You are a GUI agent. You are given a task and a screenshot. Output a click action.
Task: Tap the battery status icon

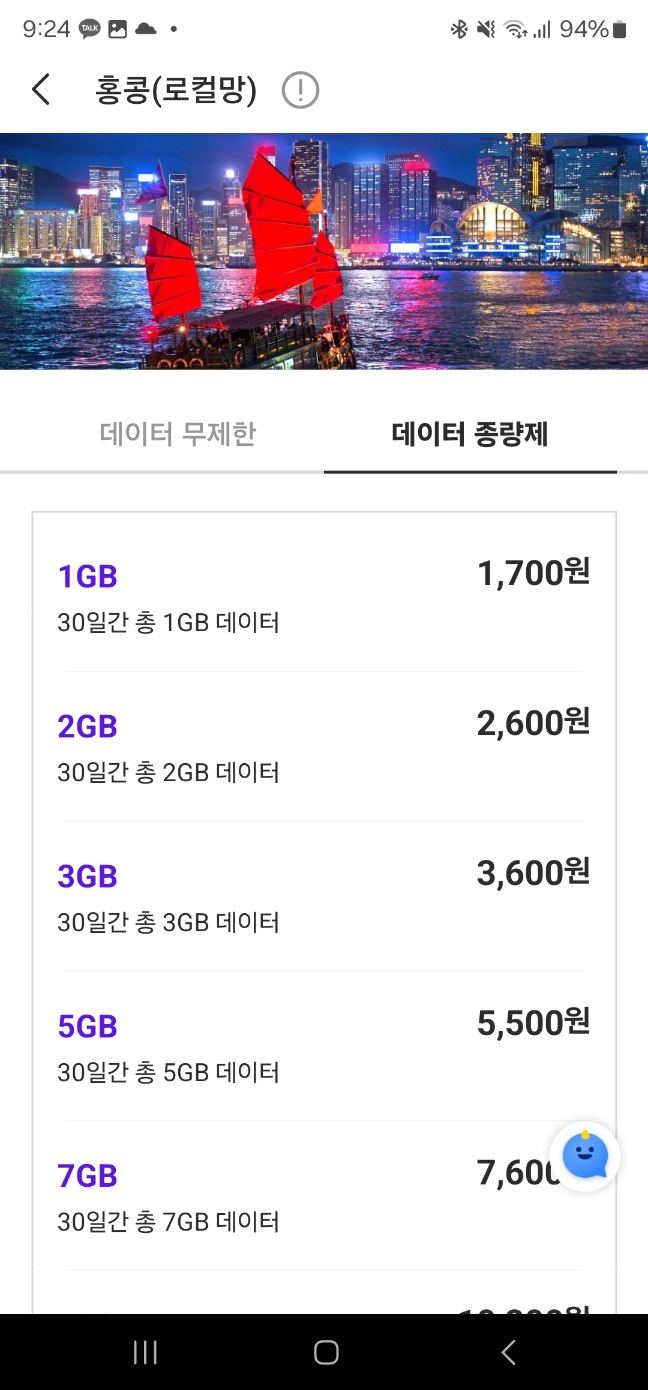coord(620,29)
